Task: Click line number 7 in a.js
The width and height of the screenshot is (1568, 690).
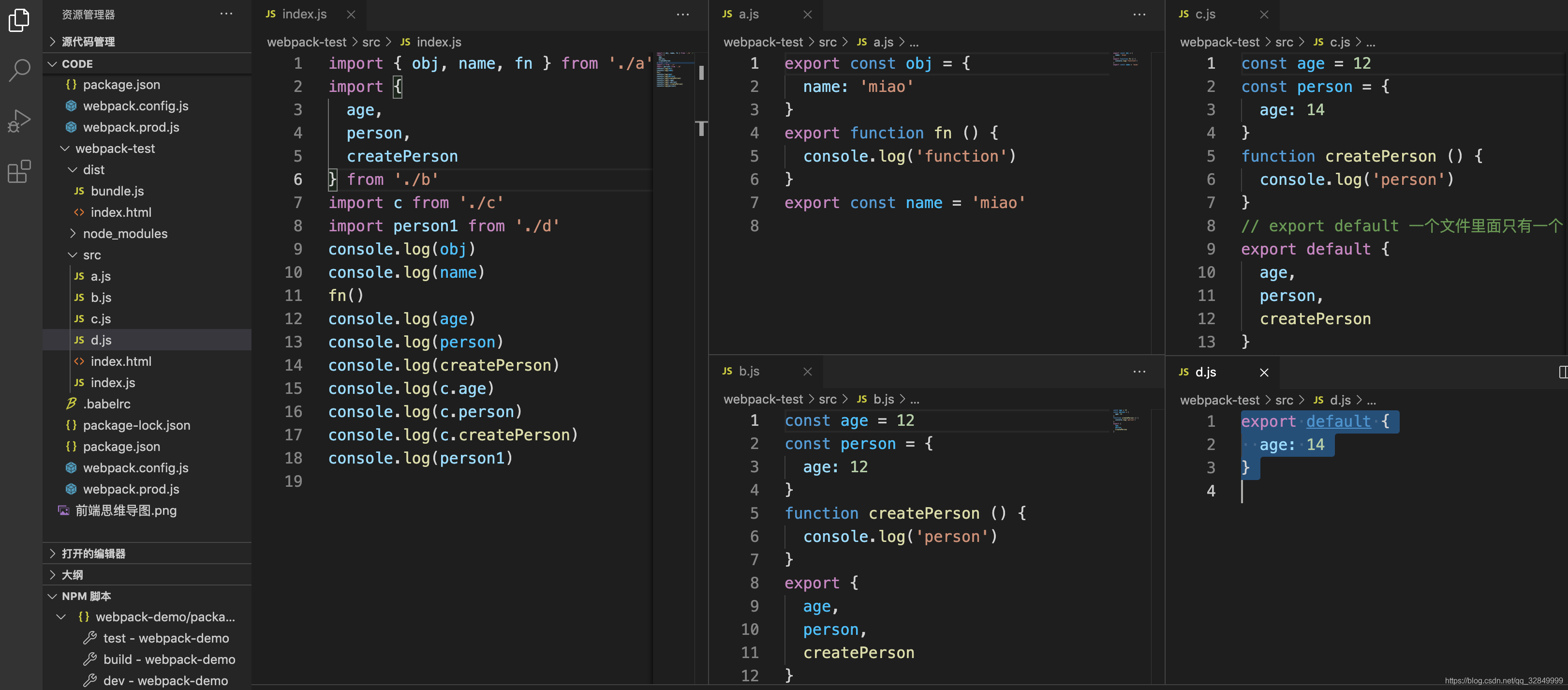Action: [754, 203]
